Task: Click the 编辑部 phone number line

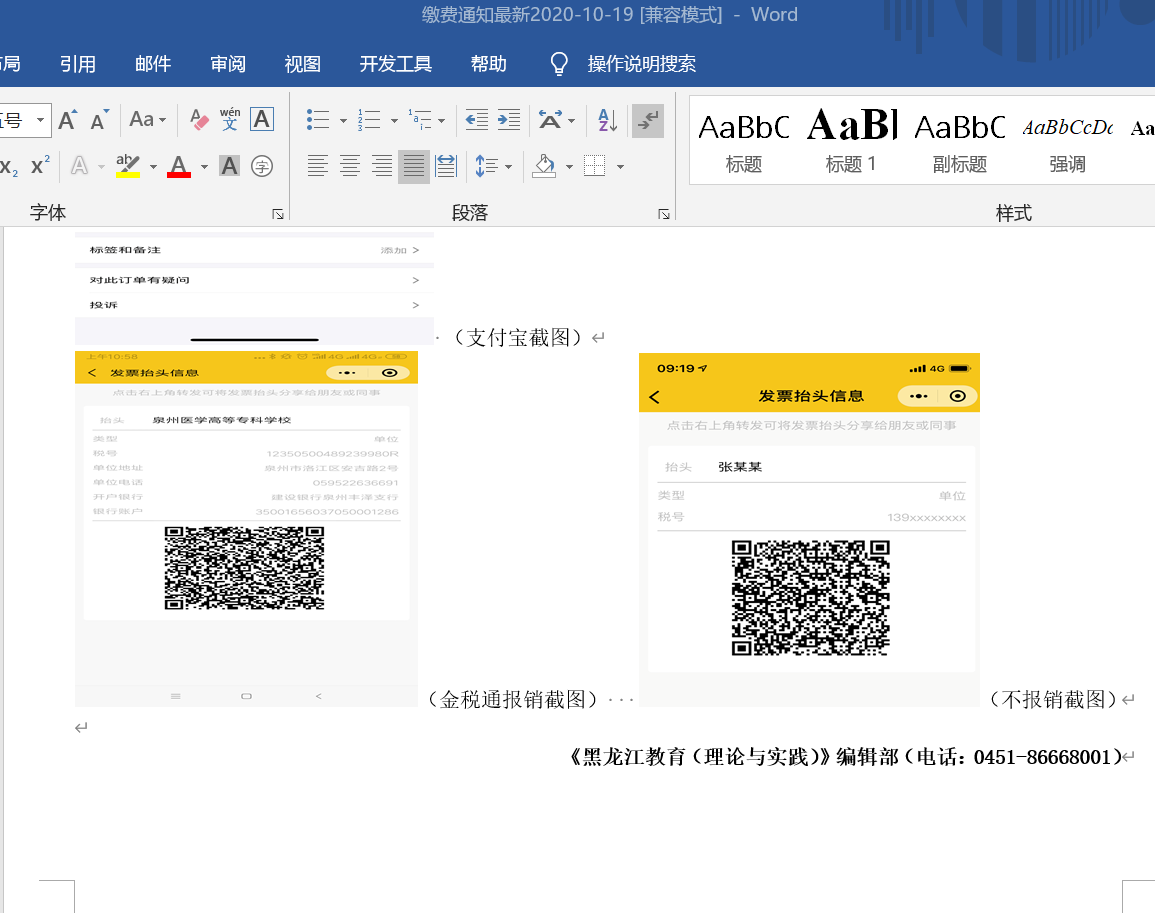Action: tap(847, 757)
